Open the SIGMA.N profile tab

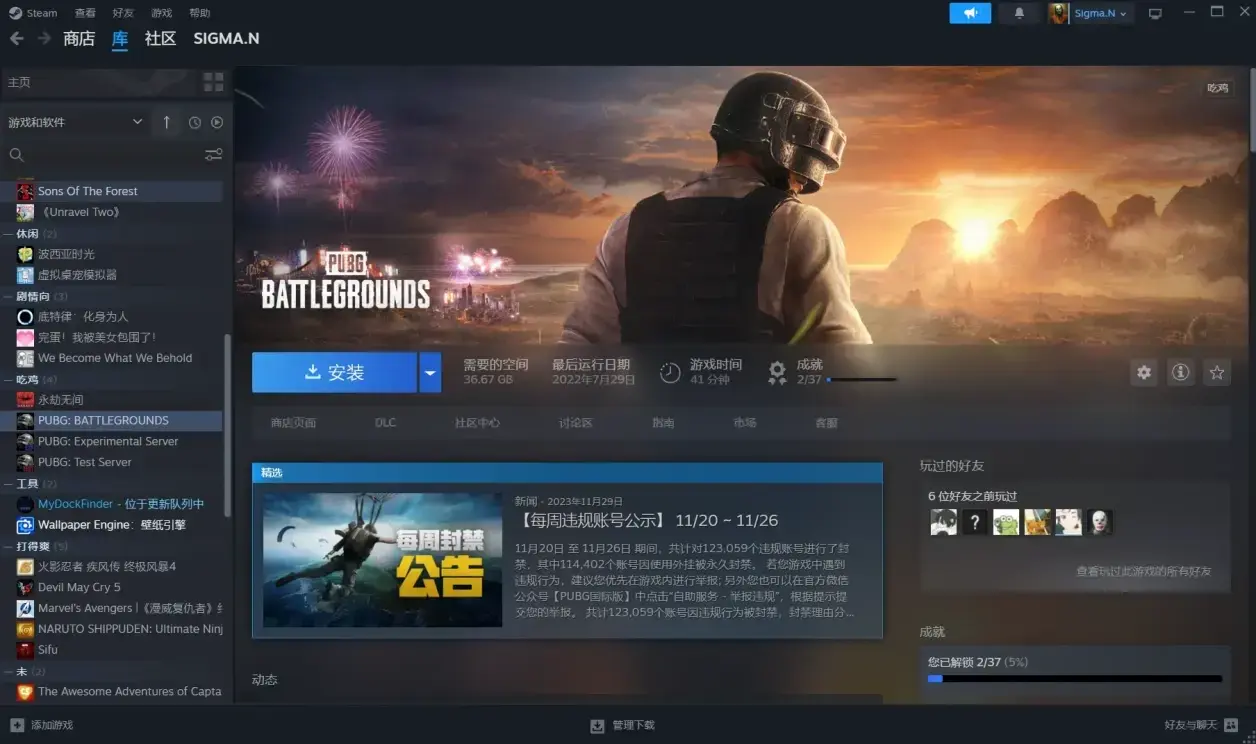[x=226, y=38]
